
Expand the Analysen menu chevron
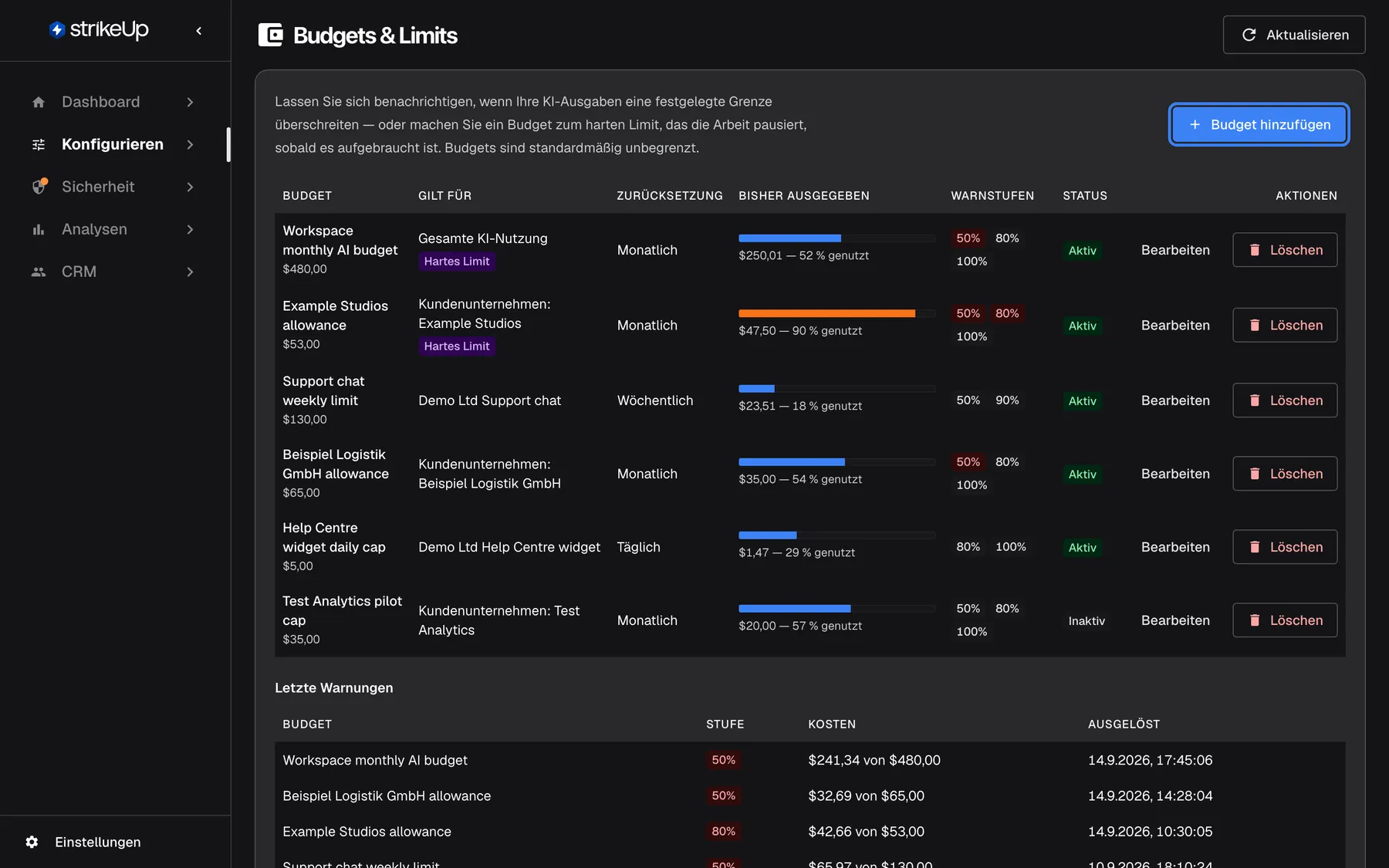click(190, 229)
